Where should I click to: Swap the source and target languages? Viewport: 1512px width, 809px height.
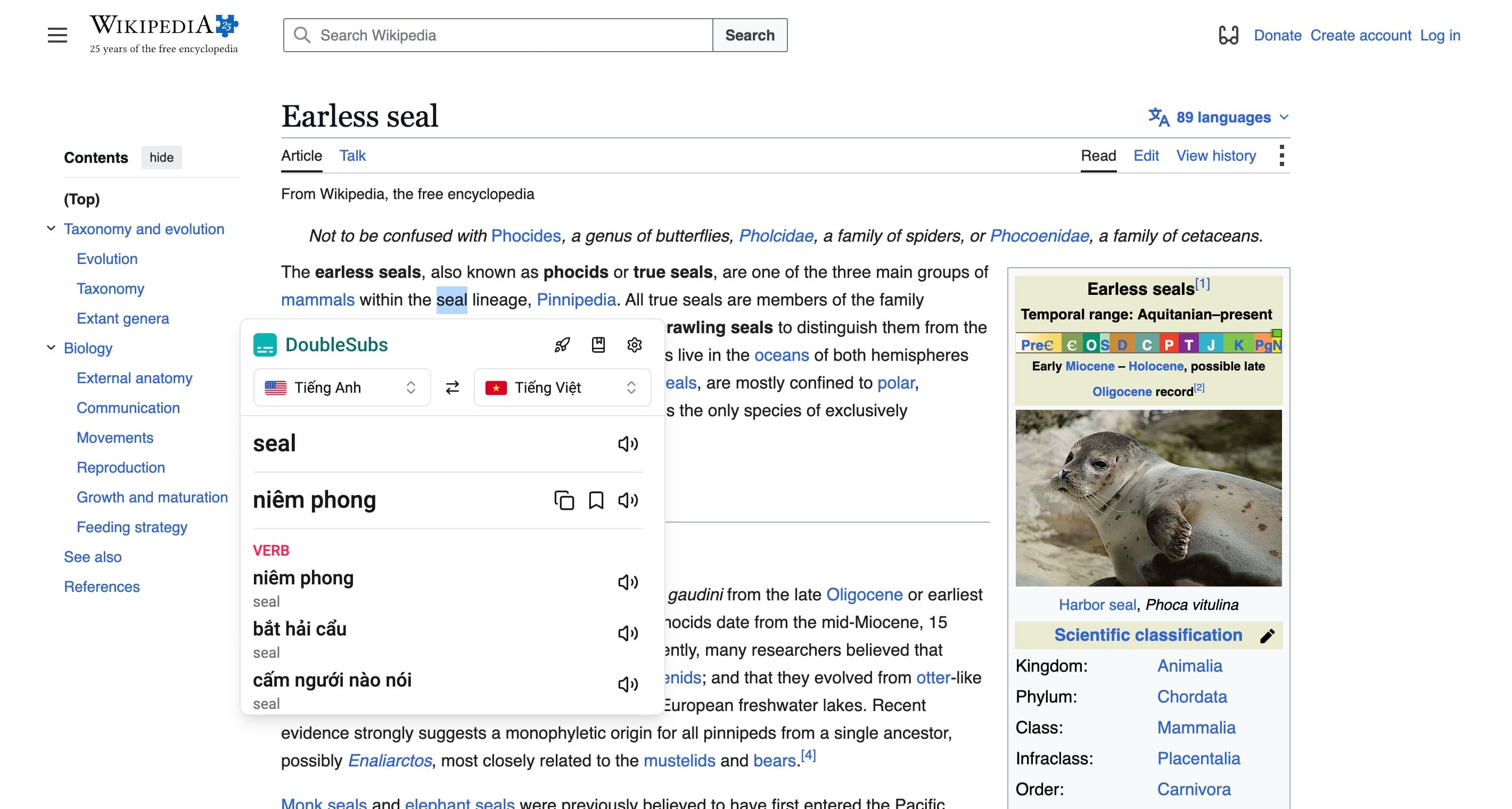click(452, 388)
